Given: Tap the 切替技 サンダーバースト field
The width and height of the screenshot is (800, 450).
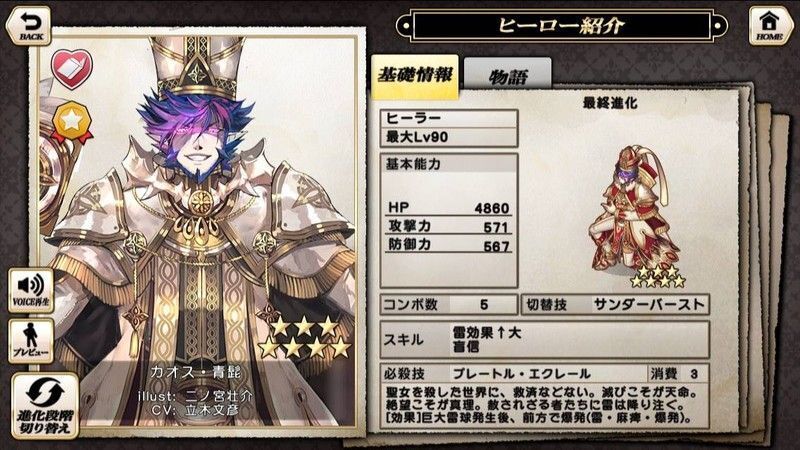Looking at the screenshot, I should pos(615,305).
